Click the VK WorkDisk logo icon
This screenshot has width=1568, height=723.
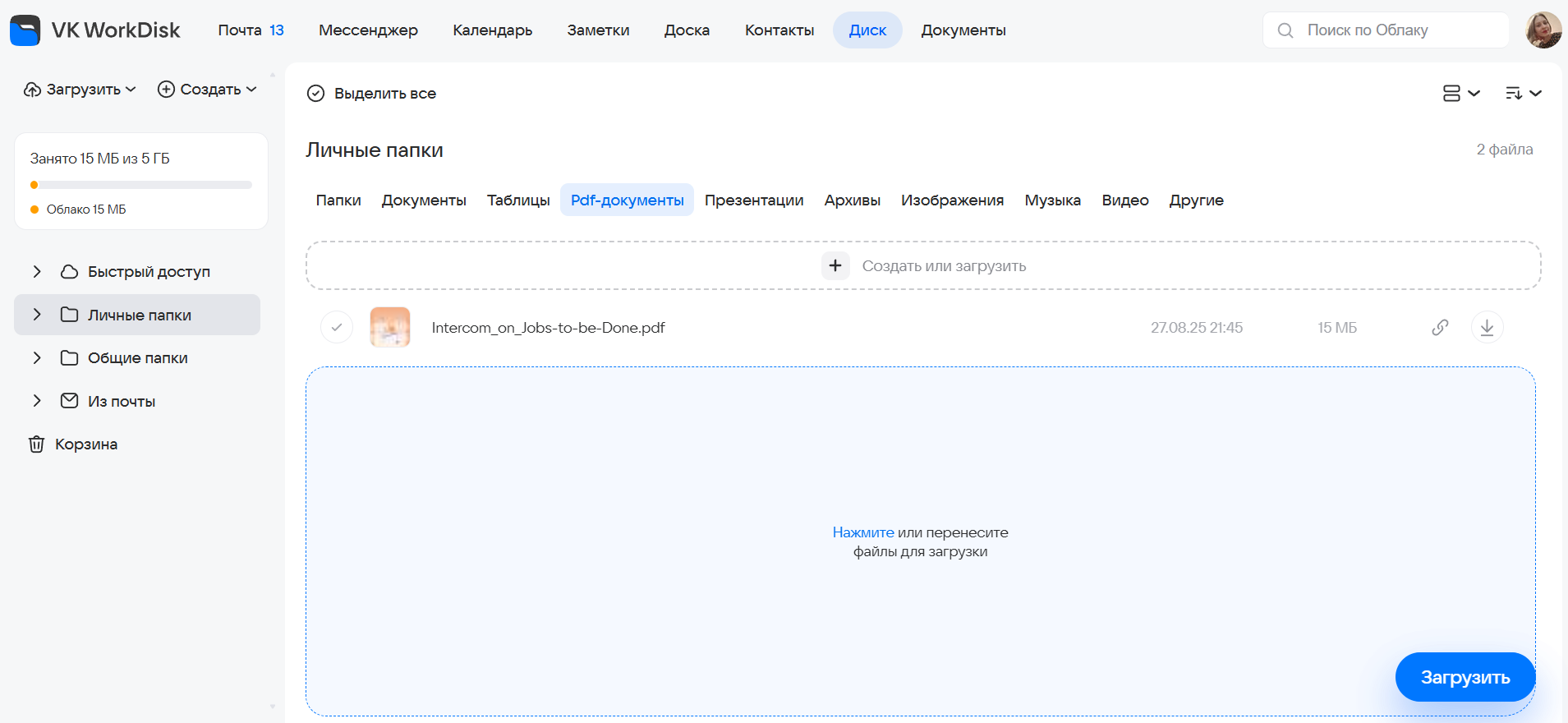click(25, 30)
